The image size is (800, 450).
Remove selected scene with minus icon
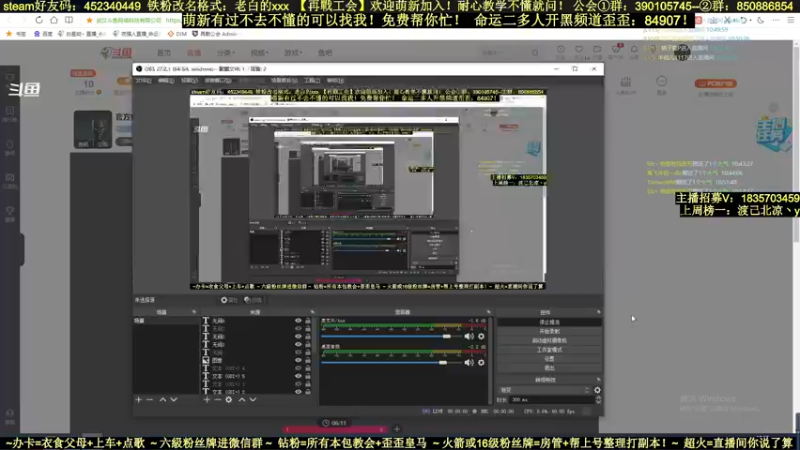point(149,400)
